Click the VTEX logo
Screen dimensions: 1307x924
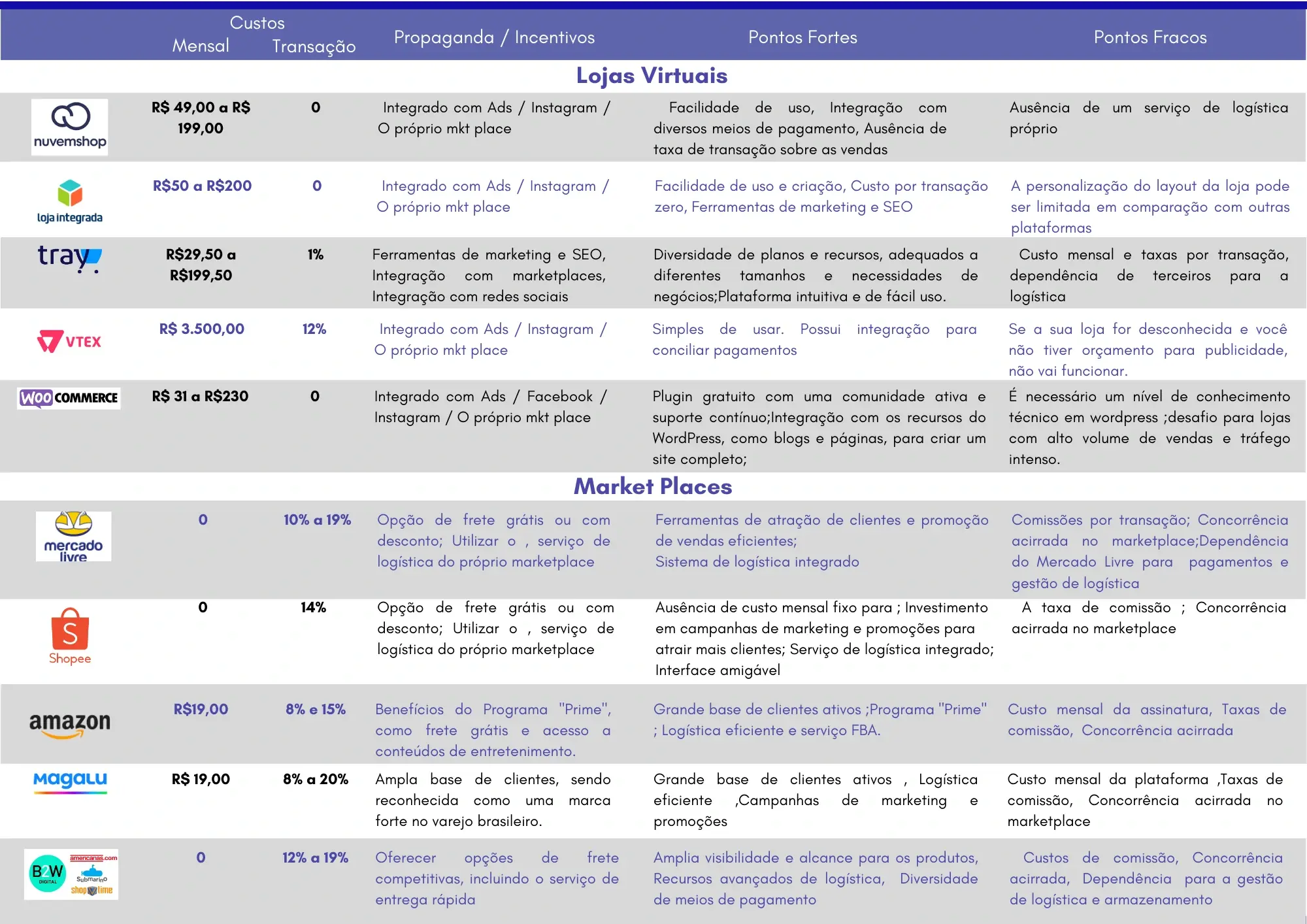tap(69, 341)
